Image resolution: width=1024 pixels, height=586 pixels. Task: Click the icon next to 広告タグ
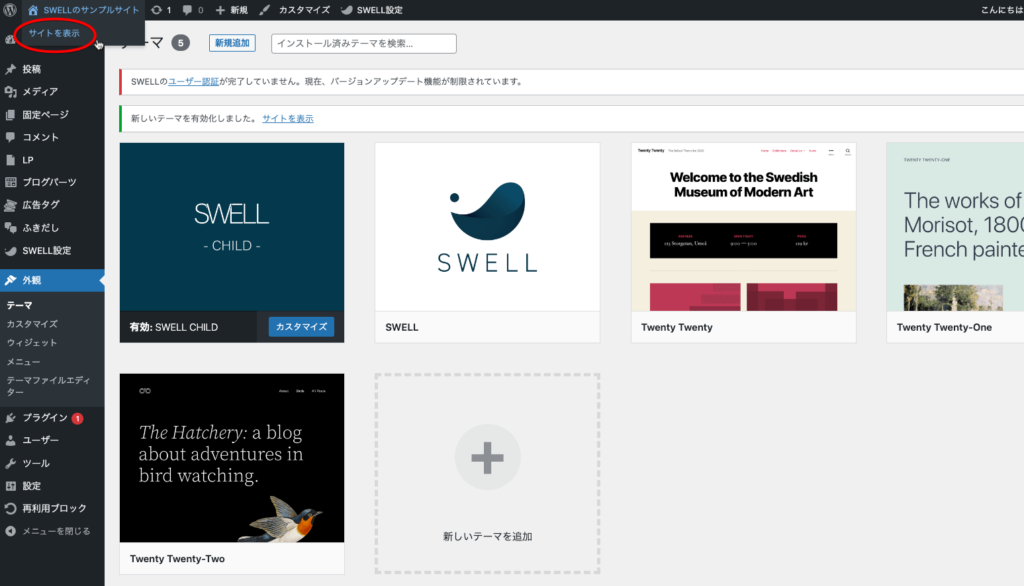(x=10, y=205)
